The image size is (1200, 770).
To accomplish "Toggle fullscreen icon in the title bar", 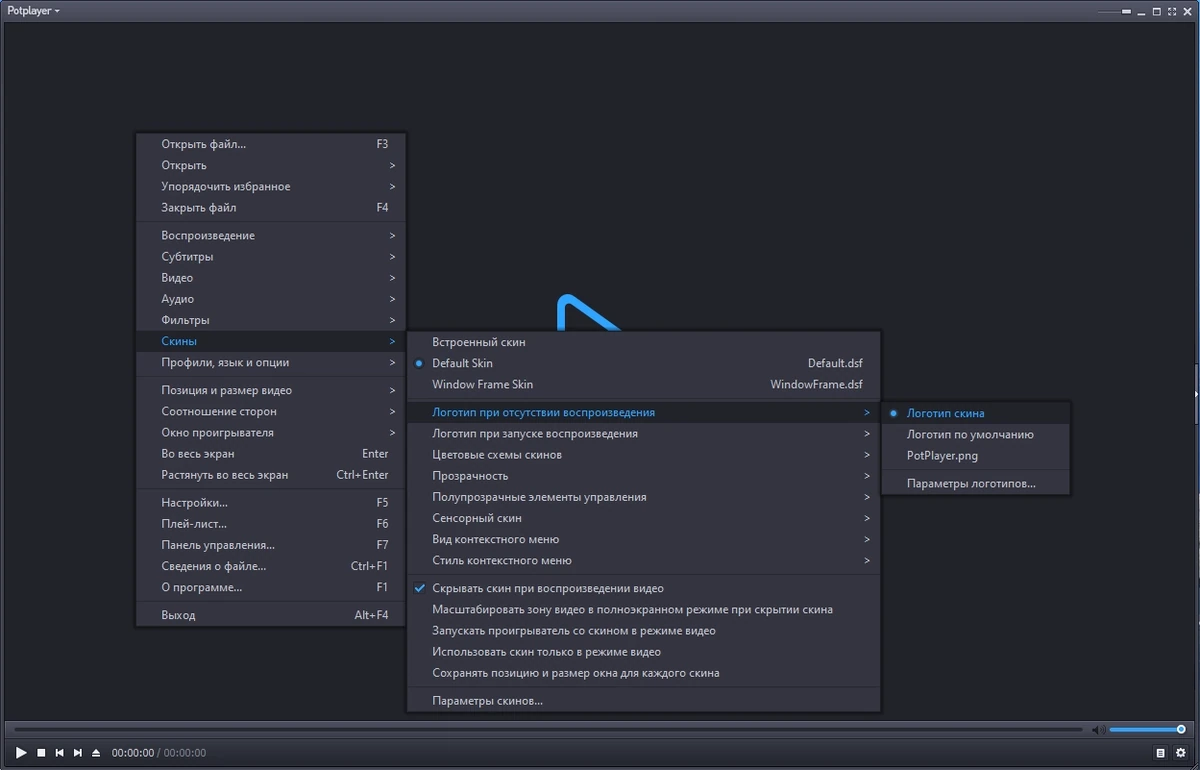I will coord(1170,11).
